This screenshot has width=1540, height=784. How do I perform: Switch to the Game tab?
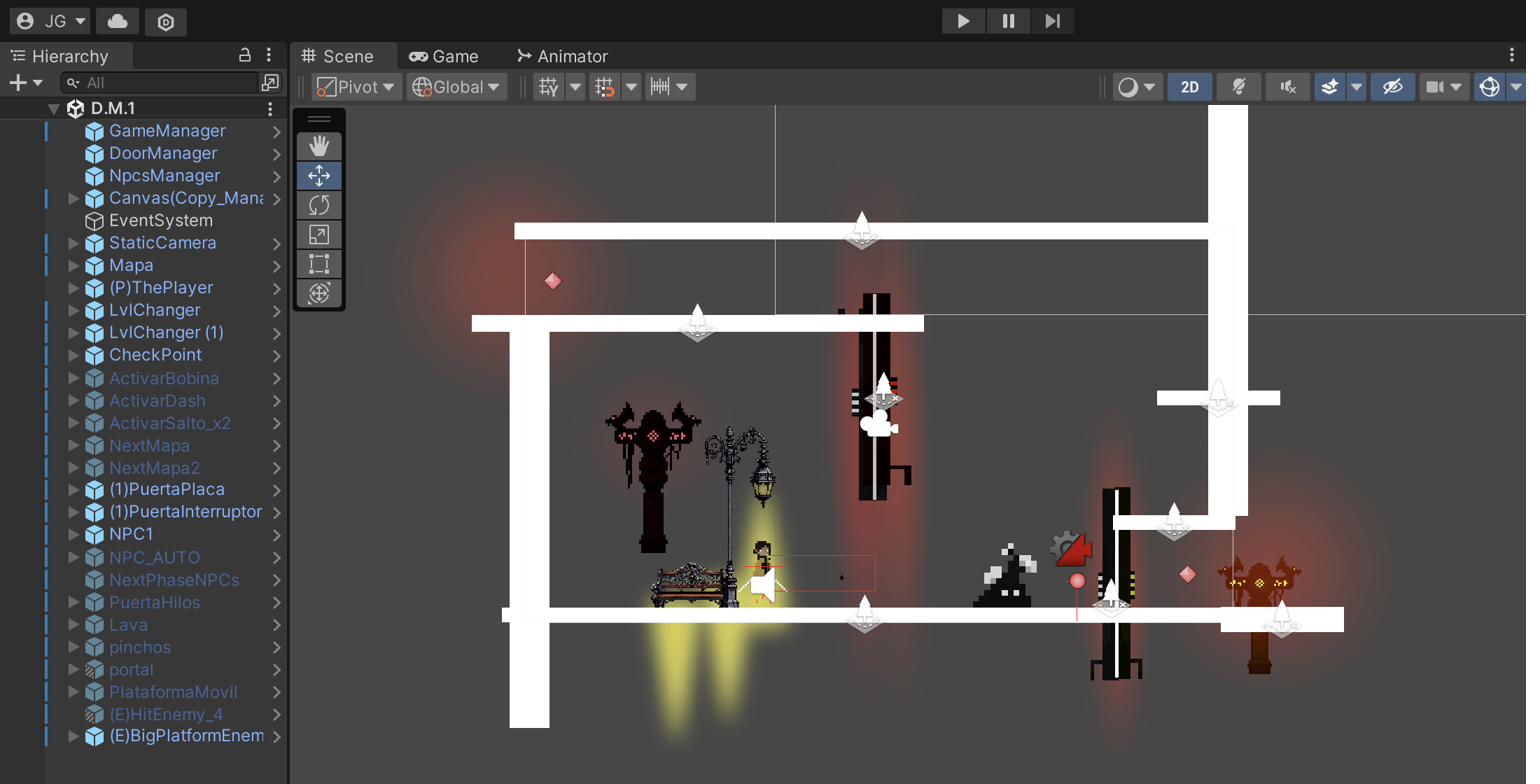[x=444, y=56]
